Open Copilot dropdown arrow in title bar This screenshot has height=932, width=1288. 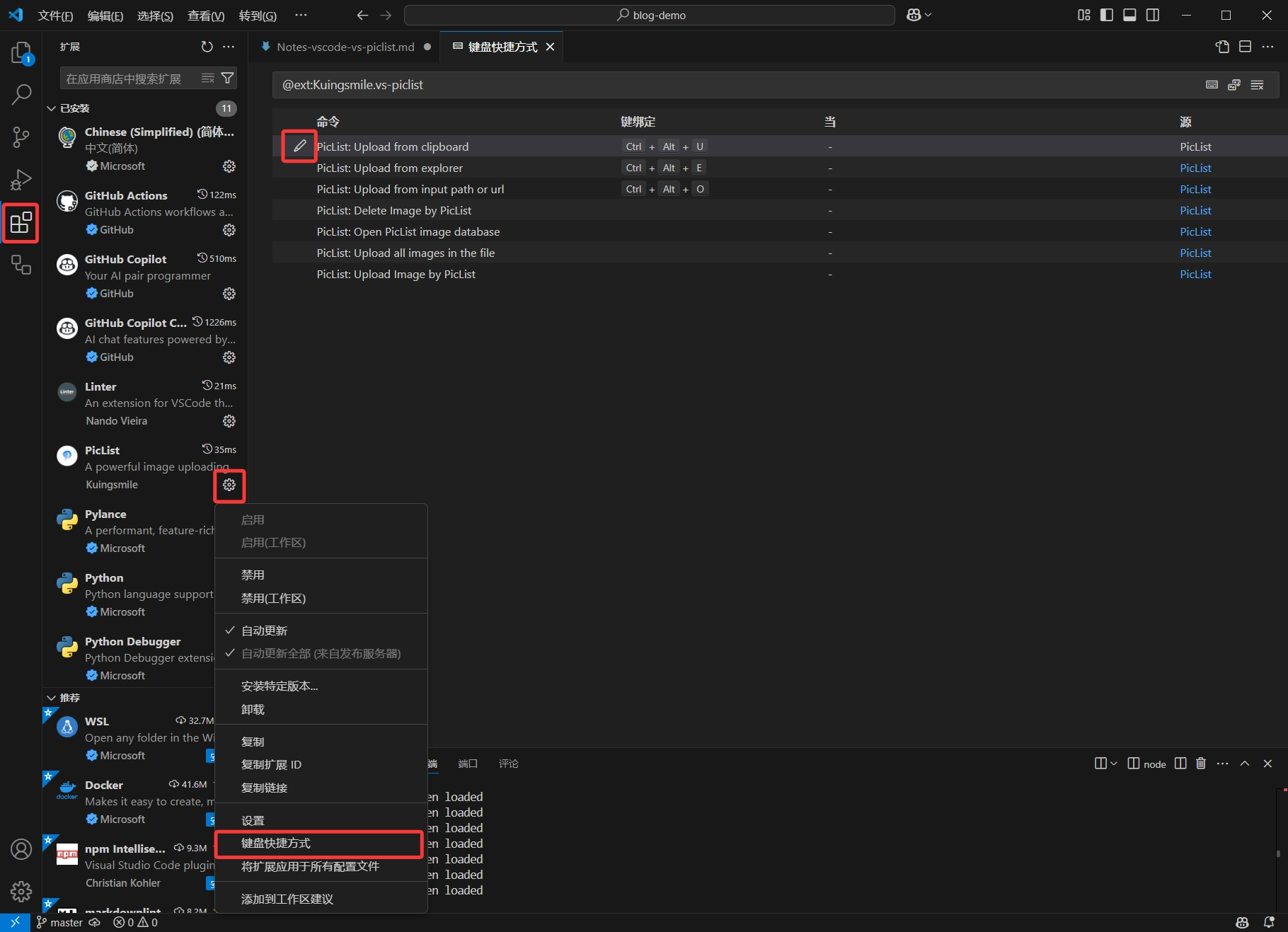[x=928, y=15]
